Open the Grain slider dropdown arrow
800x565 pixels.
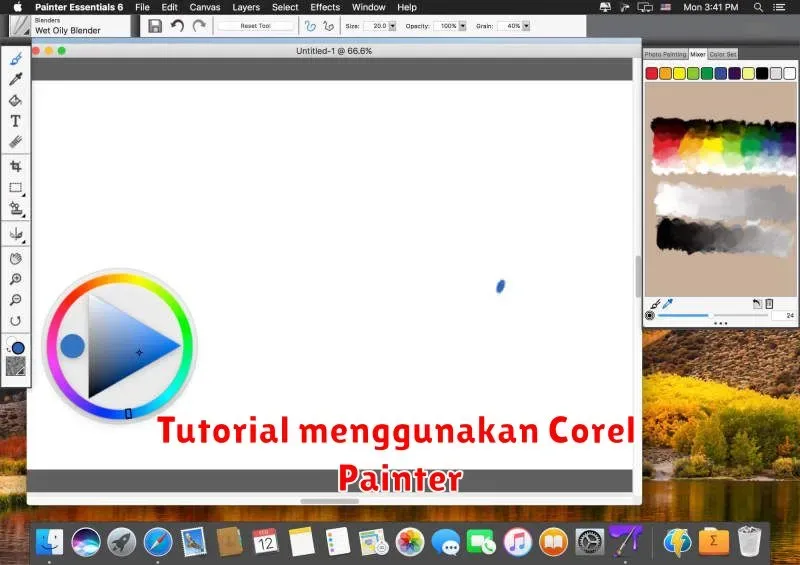click(x=526, y=26)
